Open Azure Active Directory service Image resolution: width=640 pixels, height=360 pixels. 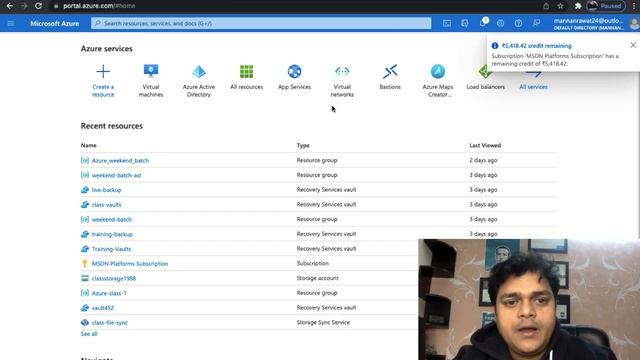(x=199, y=81)
